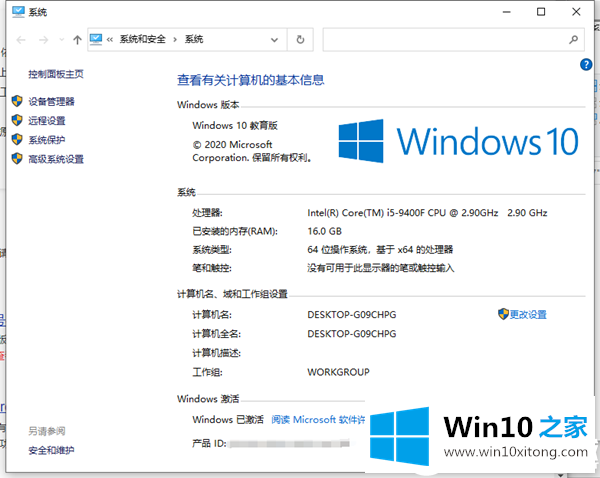Go up one level with the up arrow
Screen dimensions: 600x478
pyautogui.click(x=77, y=39)
